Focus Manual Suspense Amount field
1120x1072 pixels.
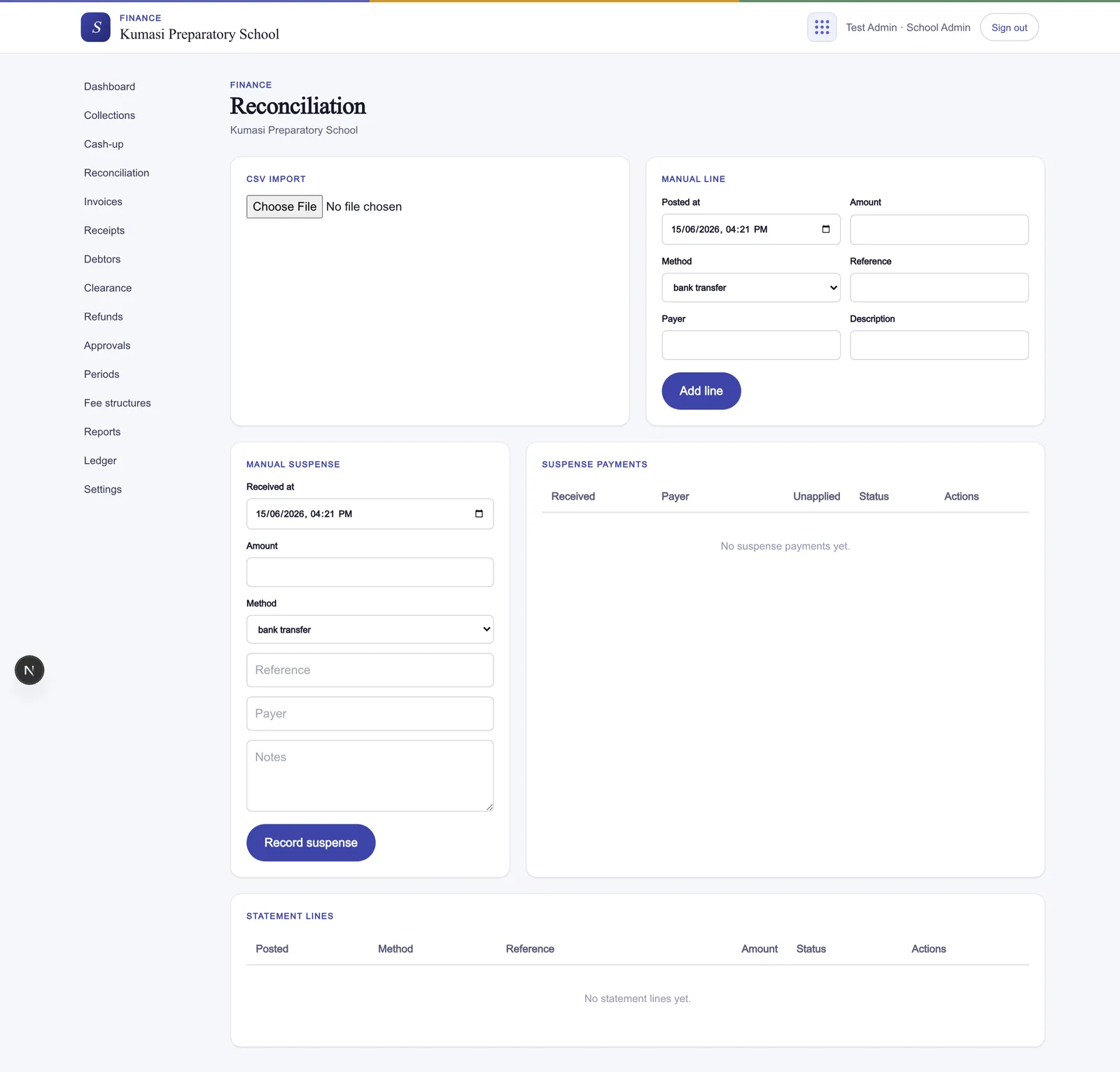(370, 572)
